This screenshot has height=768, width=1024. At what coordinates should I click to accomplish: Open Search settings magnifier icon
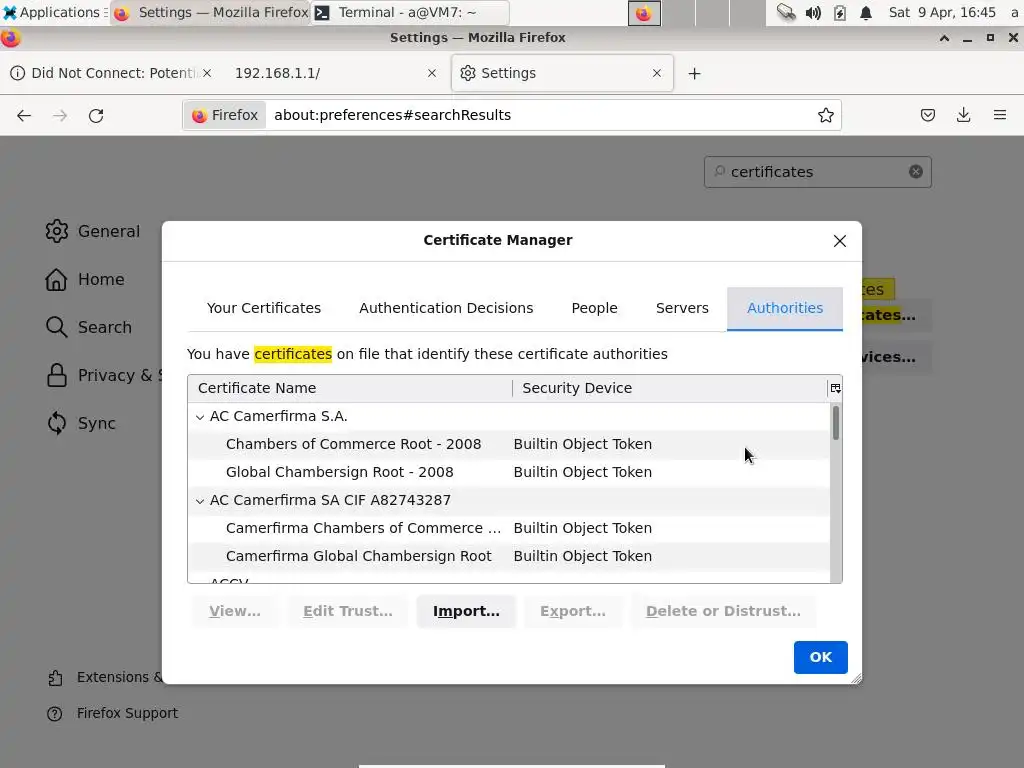click(57, 327)
